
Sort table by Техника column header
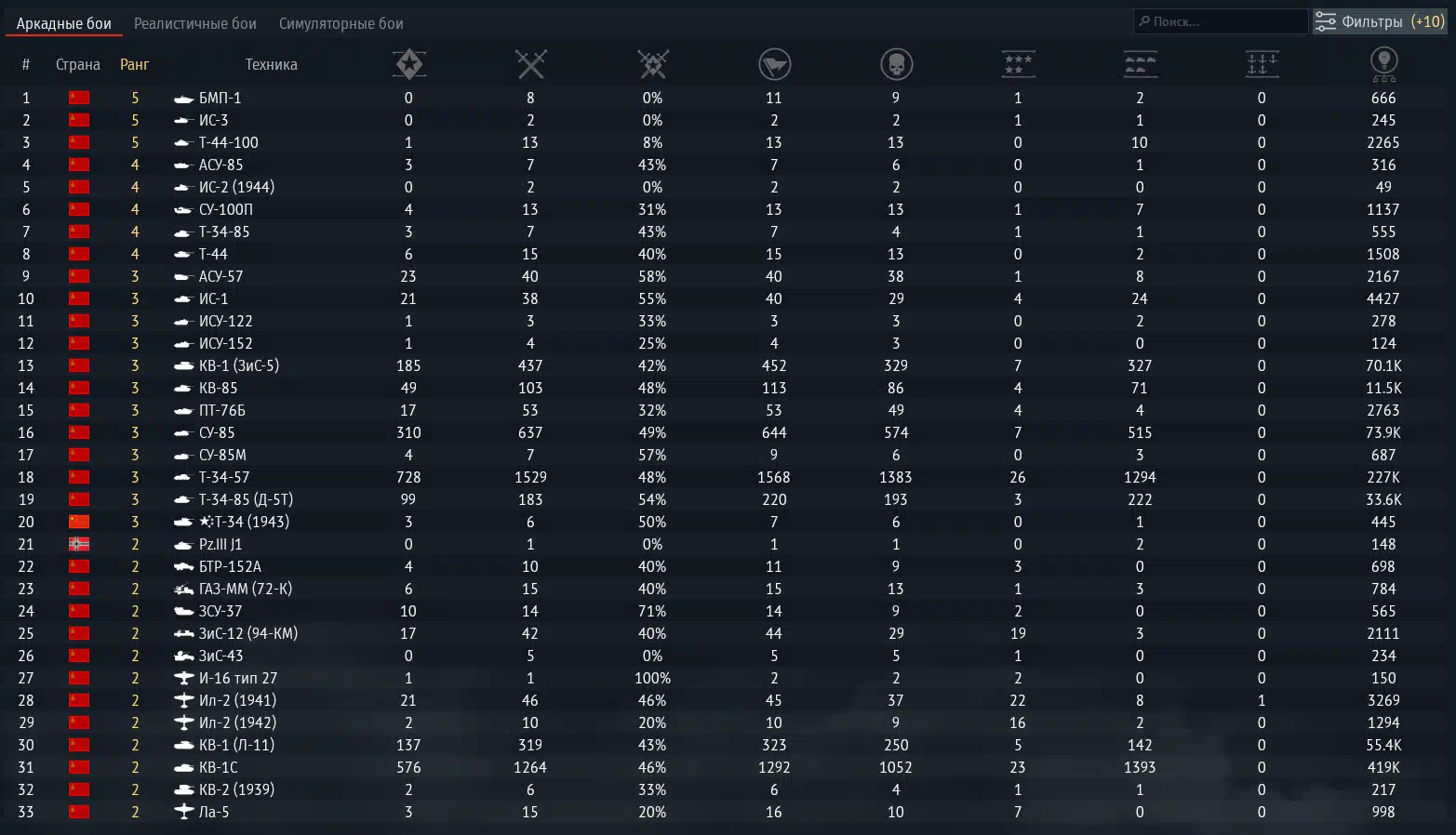pos(271,64)
